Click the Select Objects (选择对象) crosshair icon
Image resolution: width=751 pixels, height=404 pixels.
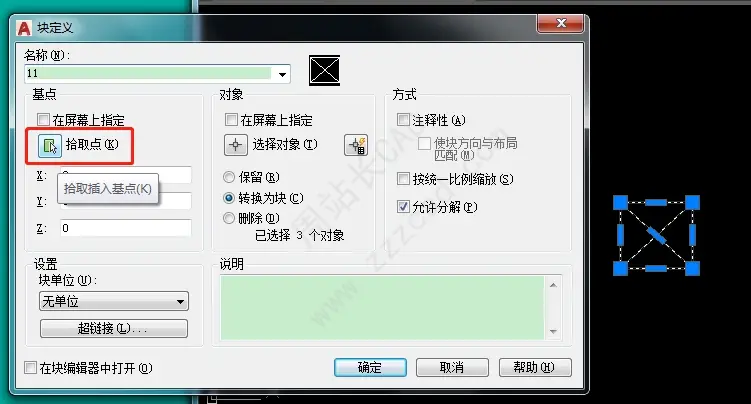[236, 145]
